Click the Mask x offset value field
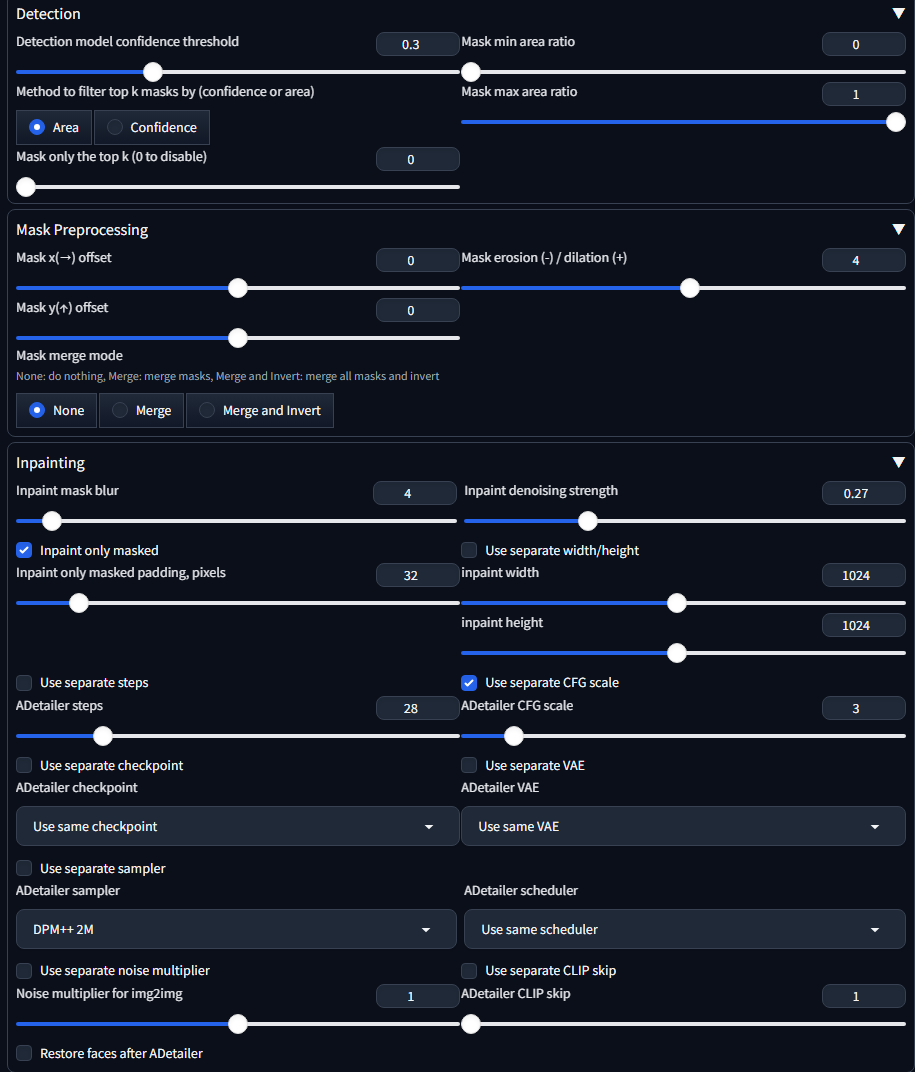The height and width of the screenshot is (1072, 915). pos(417,260)
